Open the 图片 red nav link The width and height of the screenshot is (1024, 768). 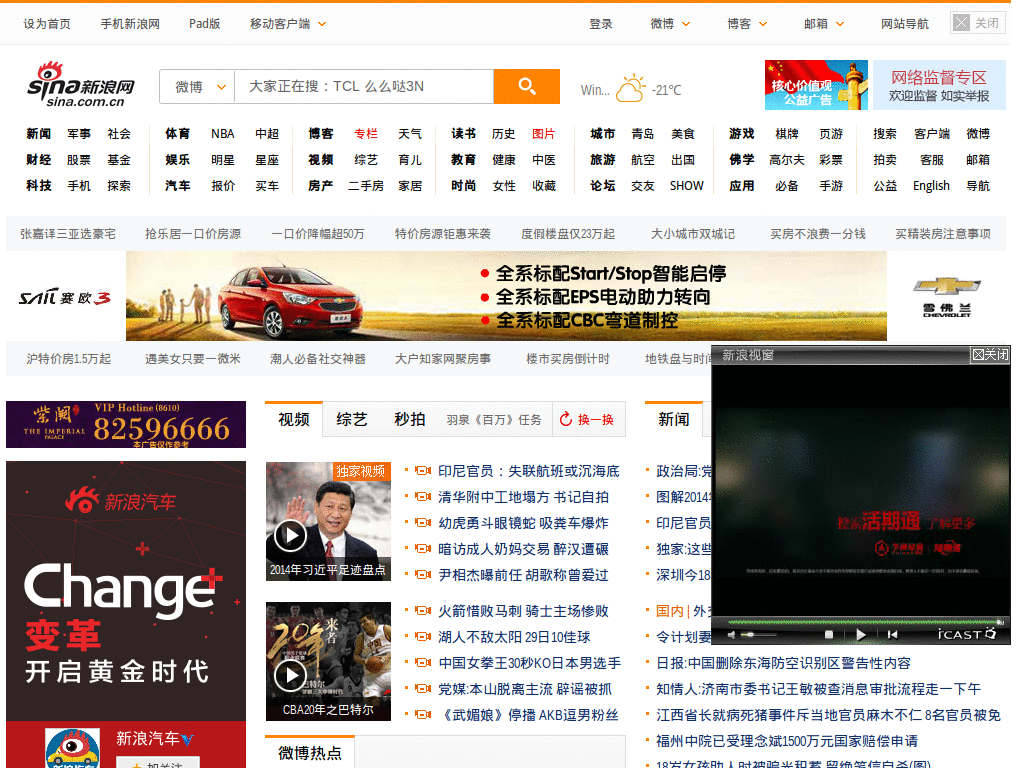pyautogui.click(x=543, y=133)
